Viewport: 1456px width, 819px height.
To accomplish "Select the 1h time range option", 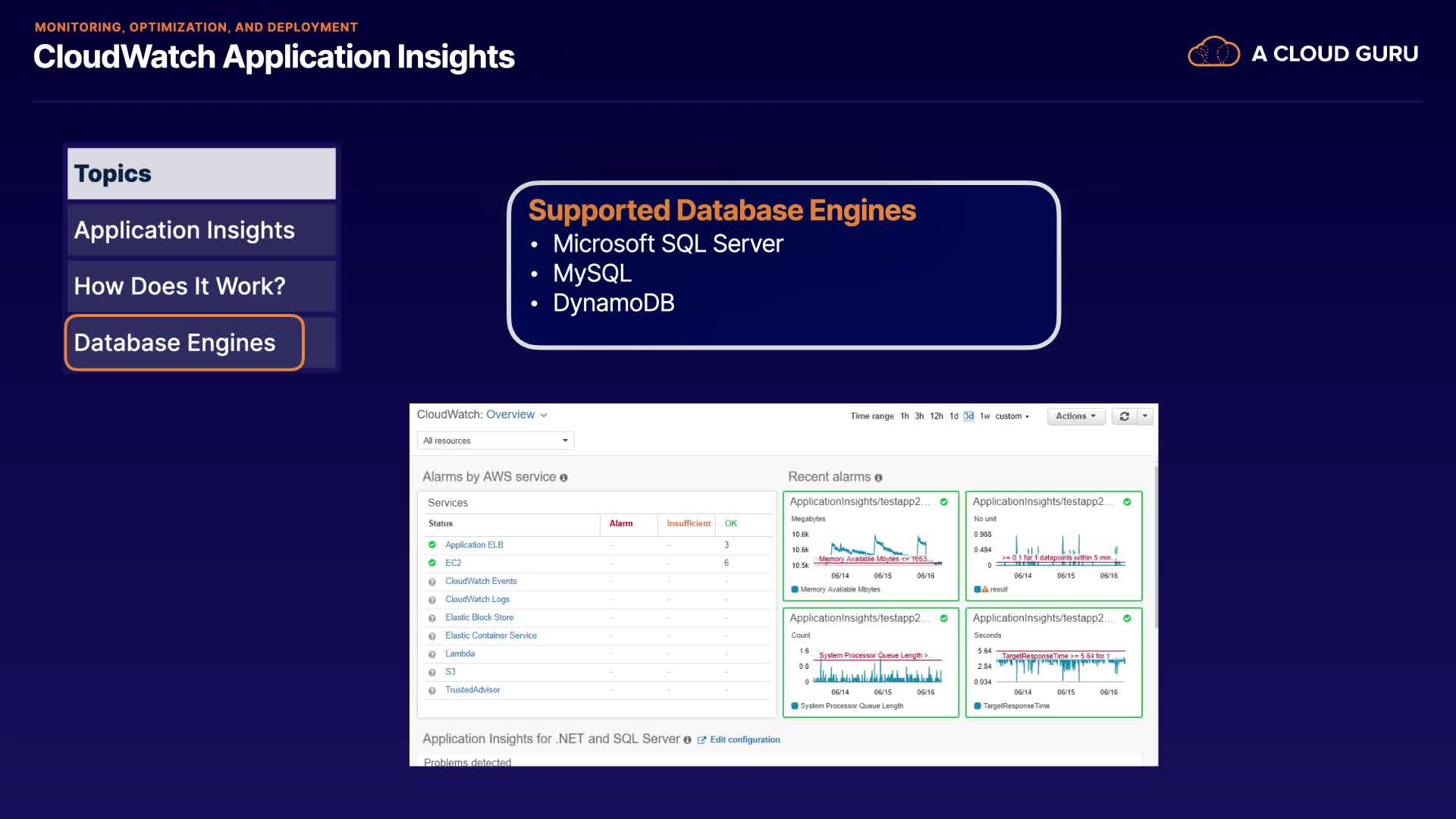I will [904, 416].
